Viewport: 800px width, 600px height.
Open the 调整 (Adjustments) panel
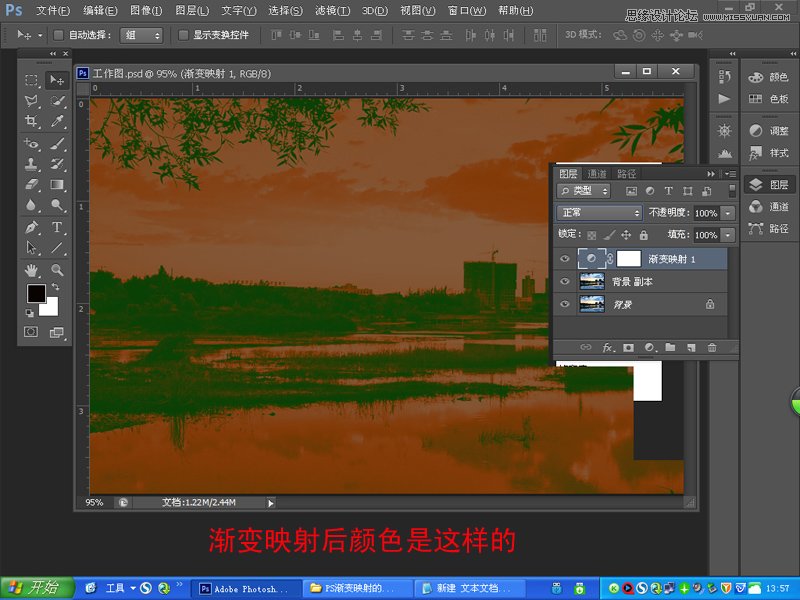pos(772,130)
